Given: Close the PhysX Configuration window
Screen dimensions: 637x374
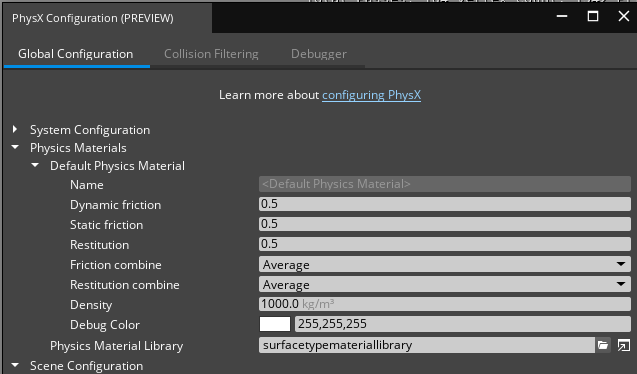Looking at the screenshot, I should pos(624,16).
